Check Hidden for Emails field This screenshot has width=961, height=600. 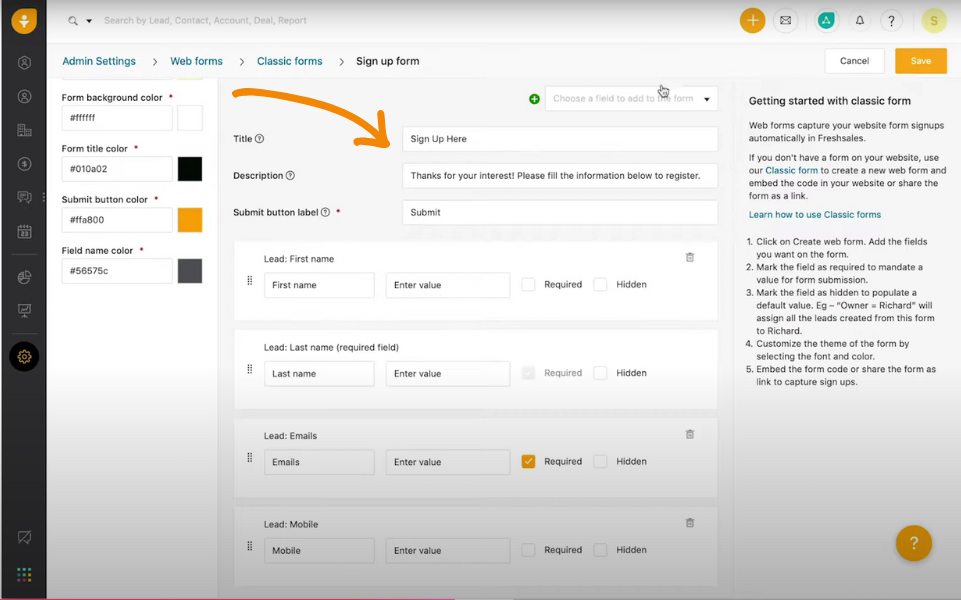coord(601,461)
